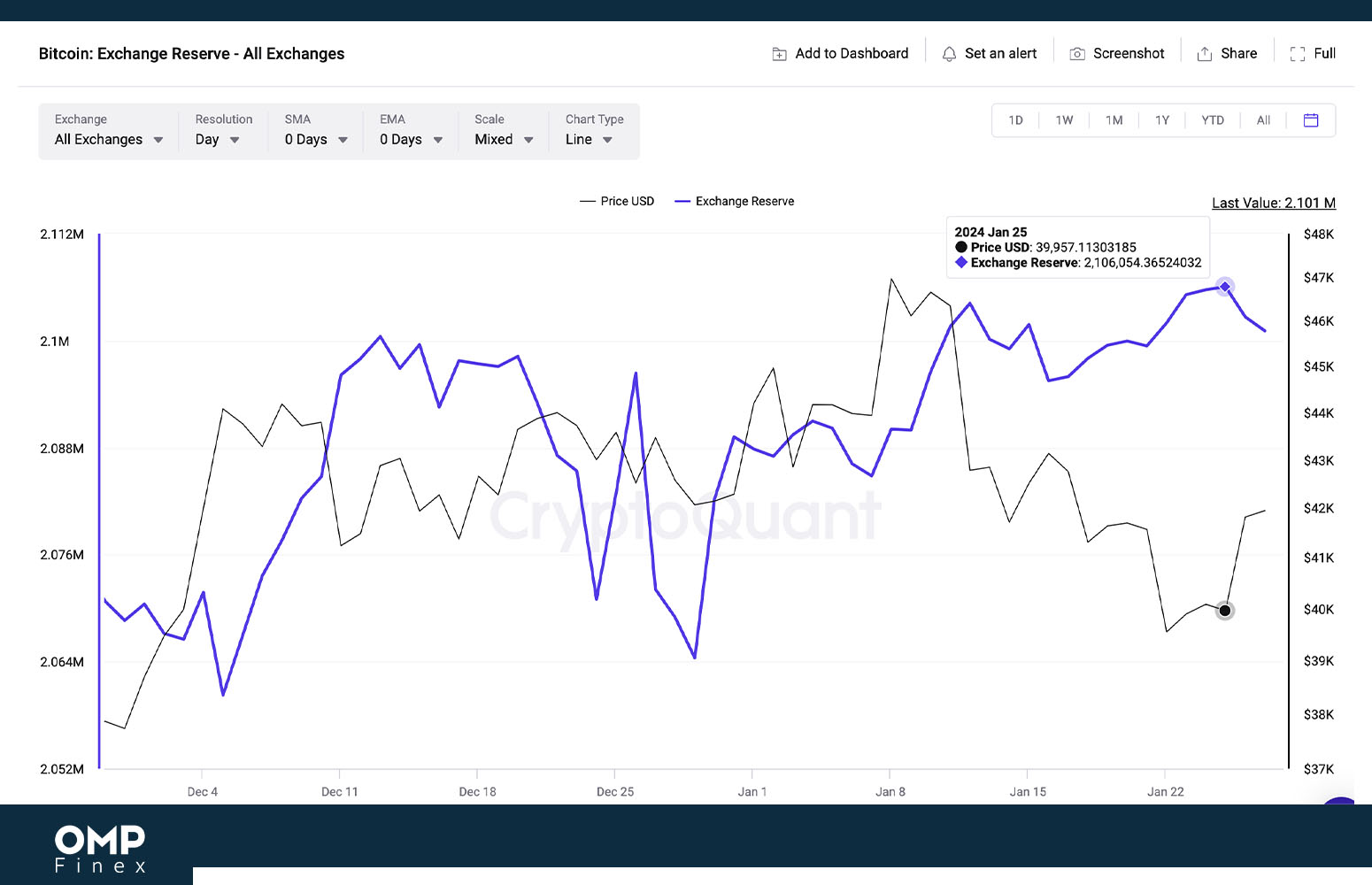This screenshot has width=1372, height=885.
Task: Click the $46K right axis label
Action: pyautogui.click(x=1318, y=321)
